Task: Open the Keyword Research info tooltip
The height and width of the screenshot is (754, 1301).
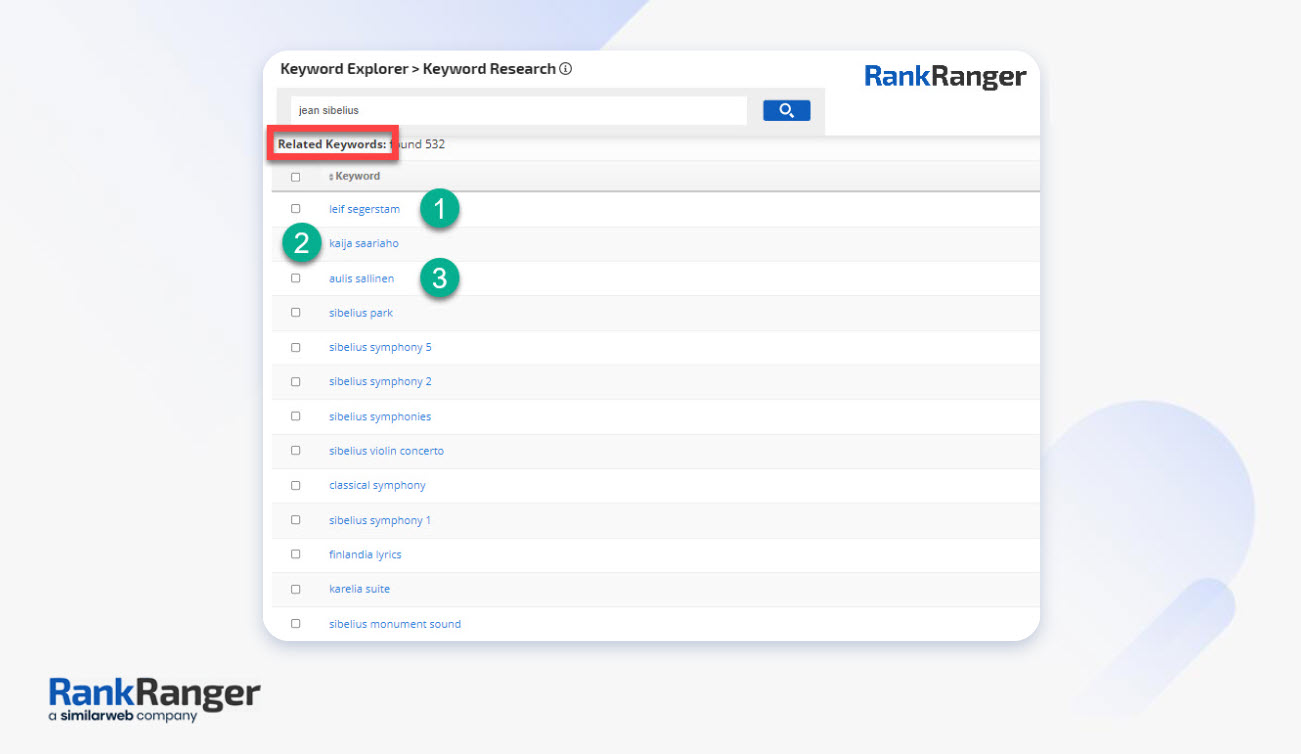Action: (x=566, y=69)
